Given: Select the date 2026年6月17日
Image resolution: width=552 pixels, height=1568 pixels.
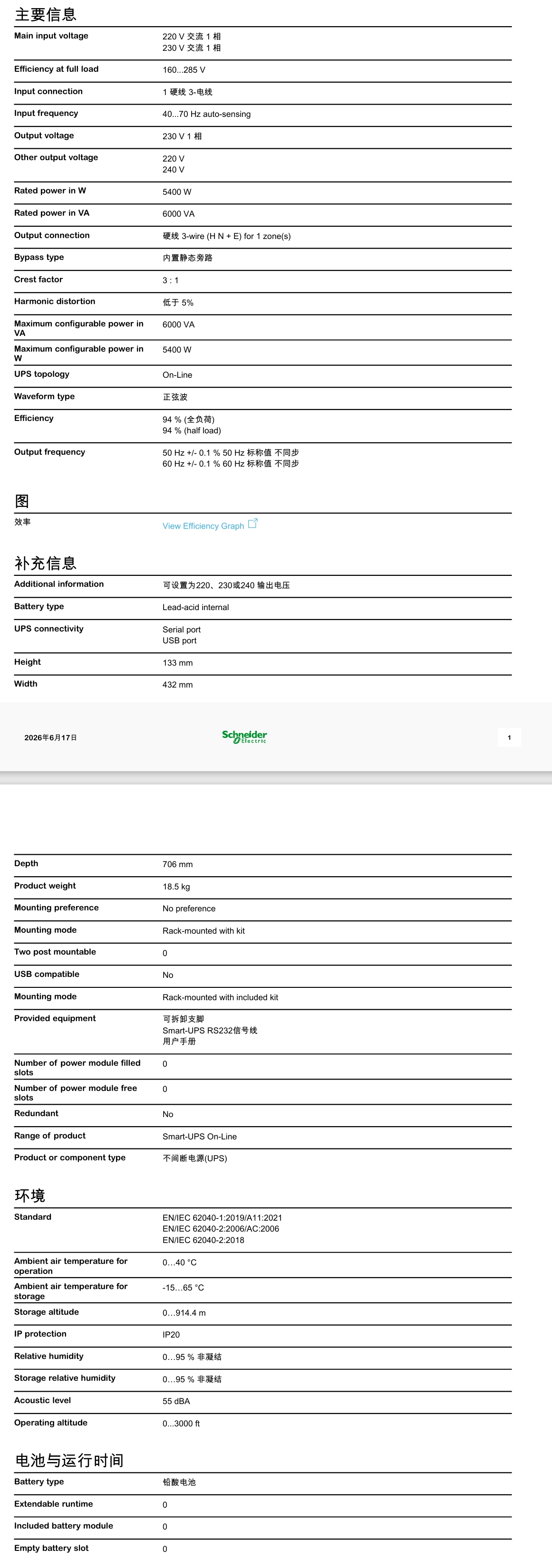Looking at the screenshot, I should 50,737.
